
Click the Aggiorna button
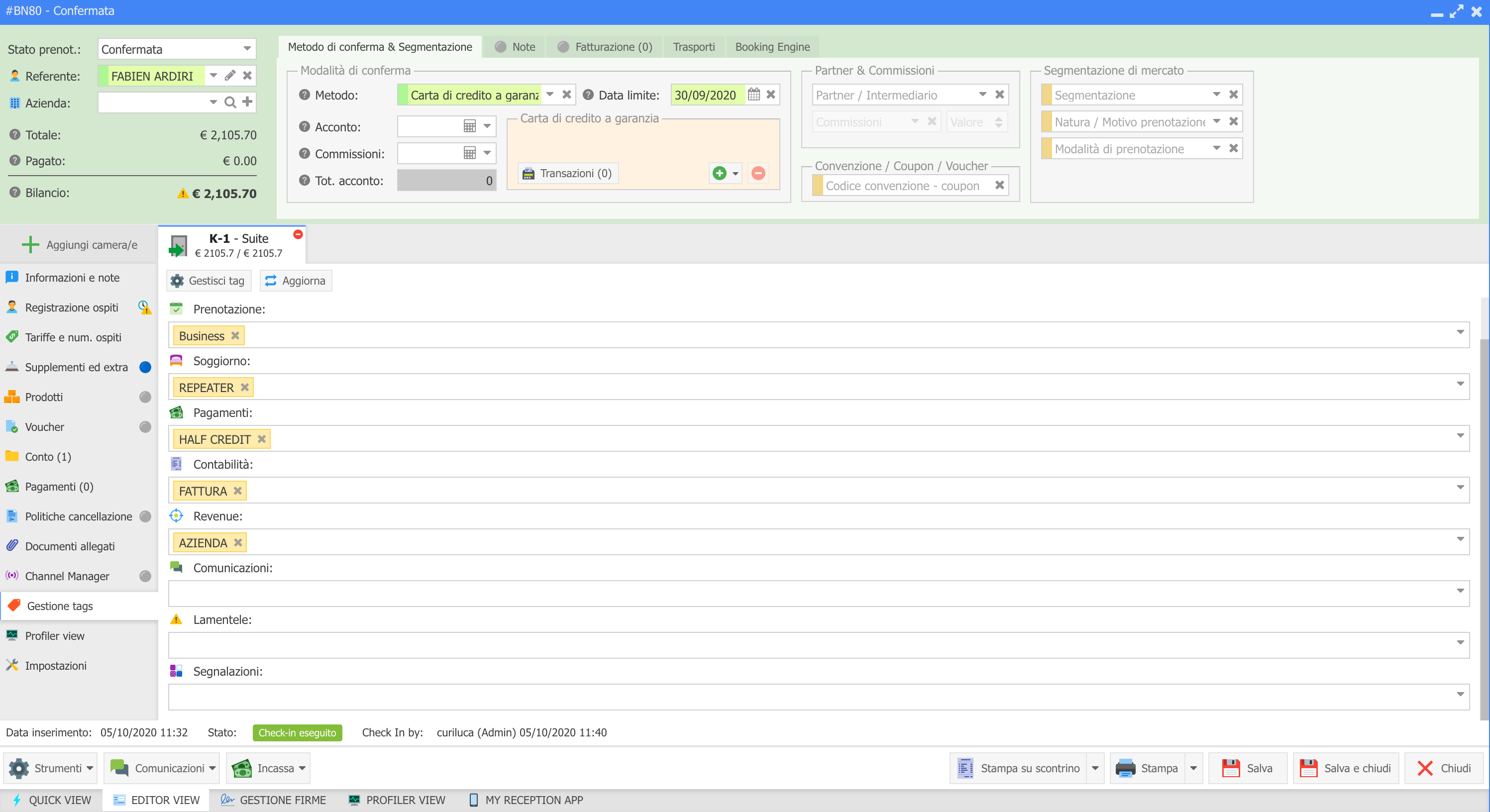point(296,281)
